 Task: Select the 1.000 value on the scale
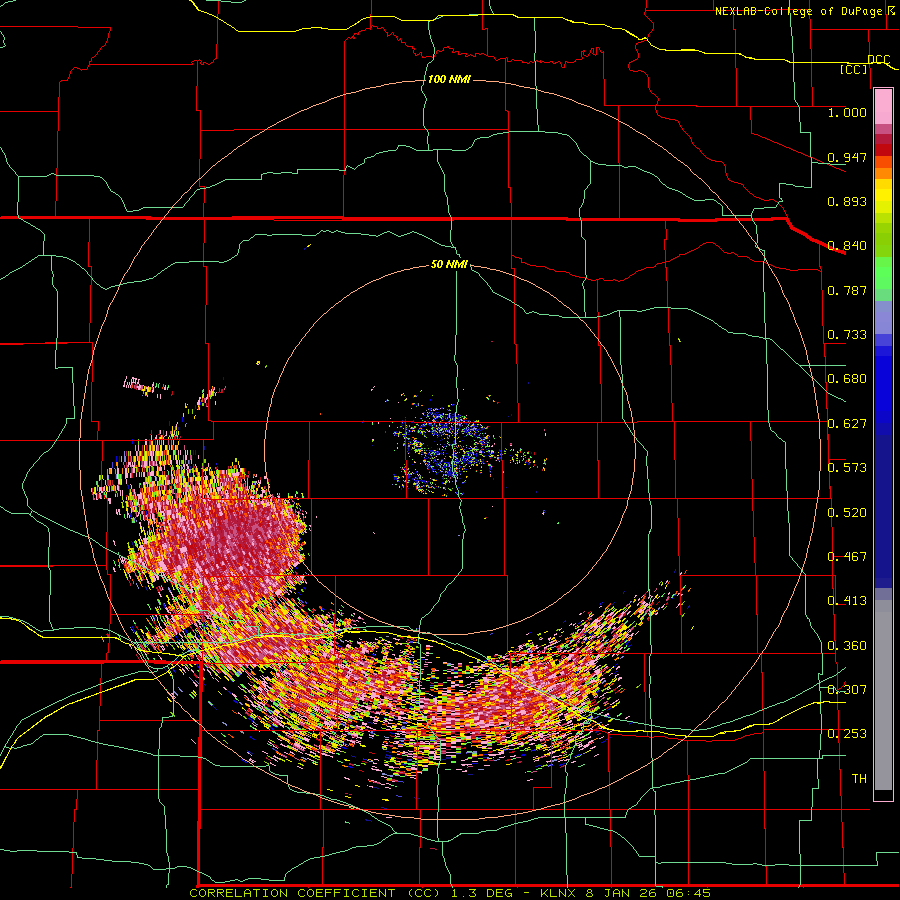(847, 112)
